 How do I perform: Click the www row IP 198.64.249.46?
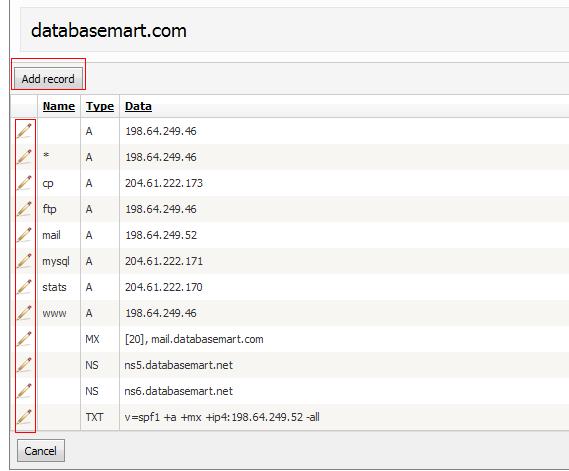[x=161, y=313]
